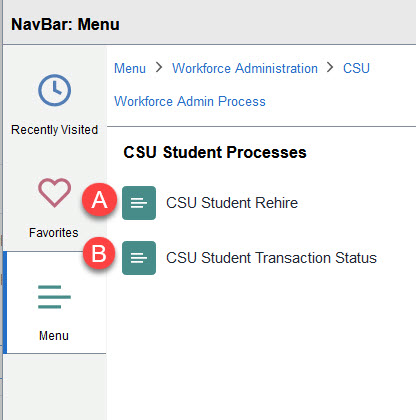This screenshot has width=416, height=420.
Task: Click the CSU Student Processes heading
Action: click(215, 152)
